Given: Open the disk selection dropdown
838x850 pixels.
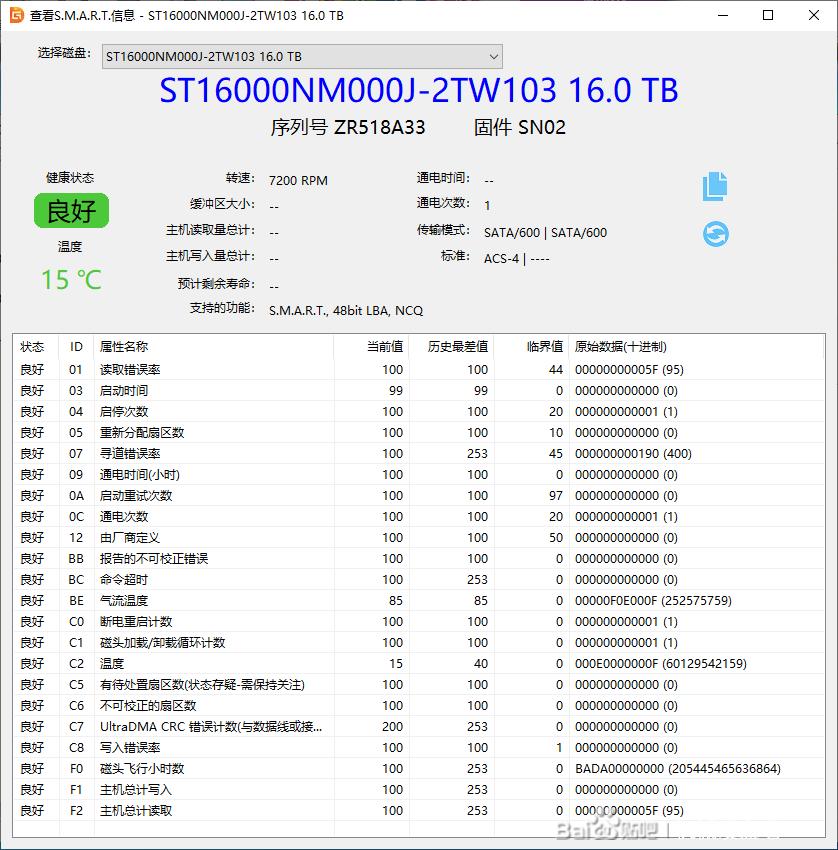Looking at the screenshot, I should coord(302,56).
